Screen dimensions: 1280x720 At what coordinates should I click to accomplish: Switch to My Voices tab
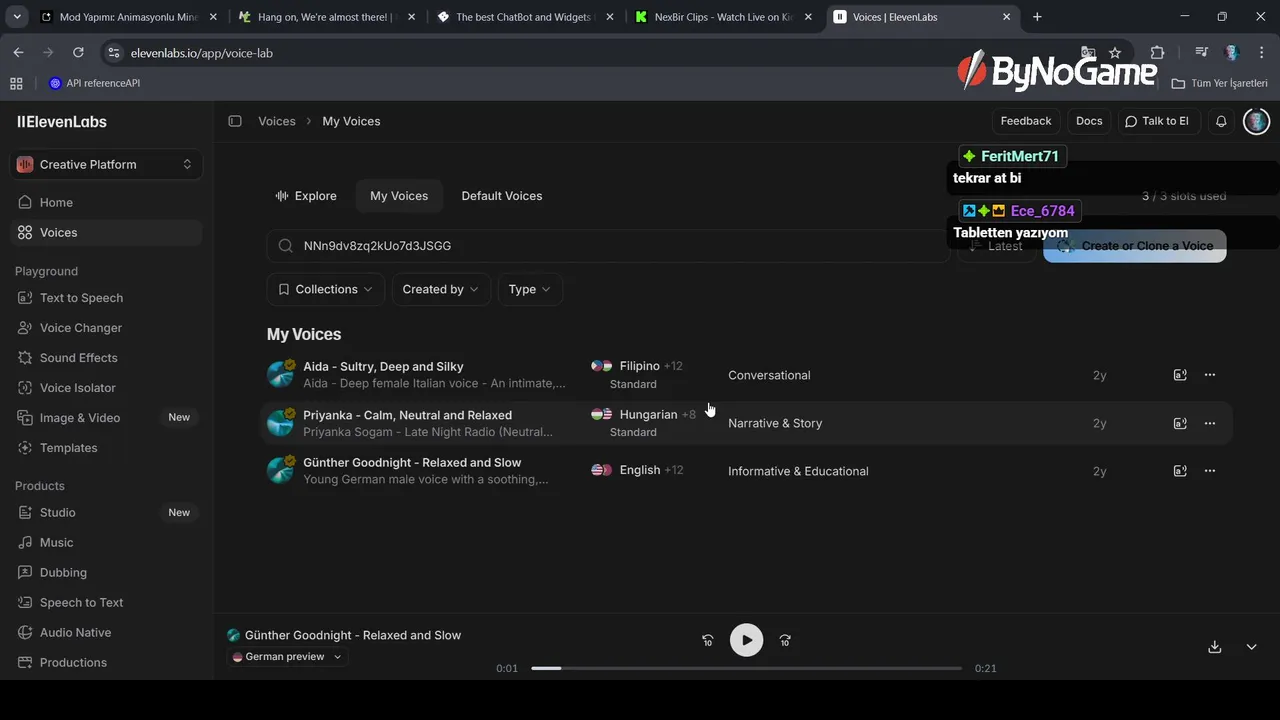pyautogui.click(x=399, y=196)
